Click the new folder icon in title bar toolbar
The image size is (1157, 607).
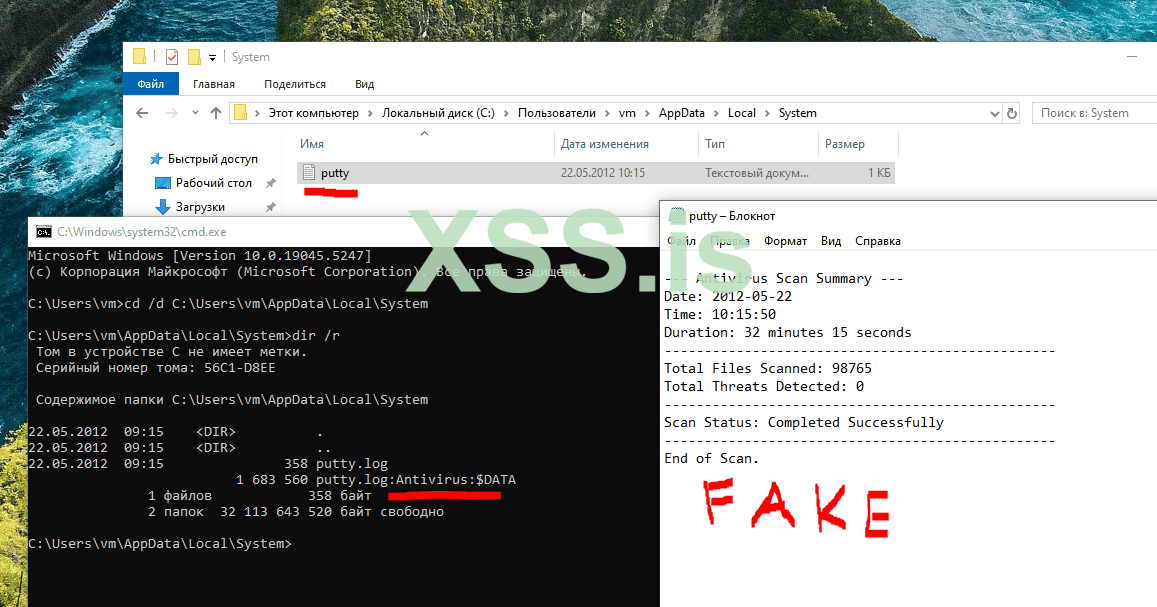click(194, 57)
